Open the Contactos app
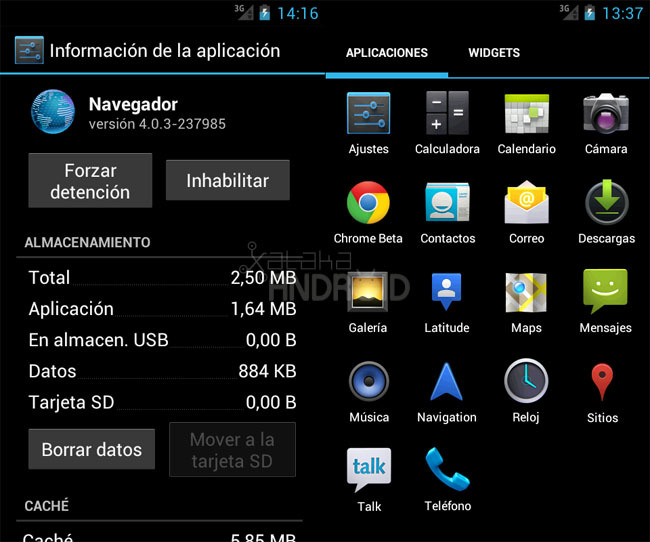This screenshot has width=650, height=542. click(x=448, y=213)
